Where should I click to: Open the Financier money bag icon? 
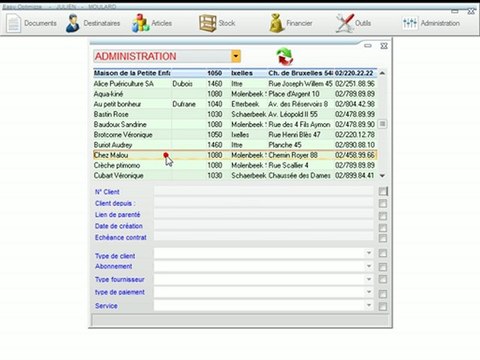pos(276,23)
